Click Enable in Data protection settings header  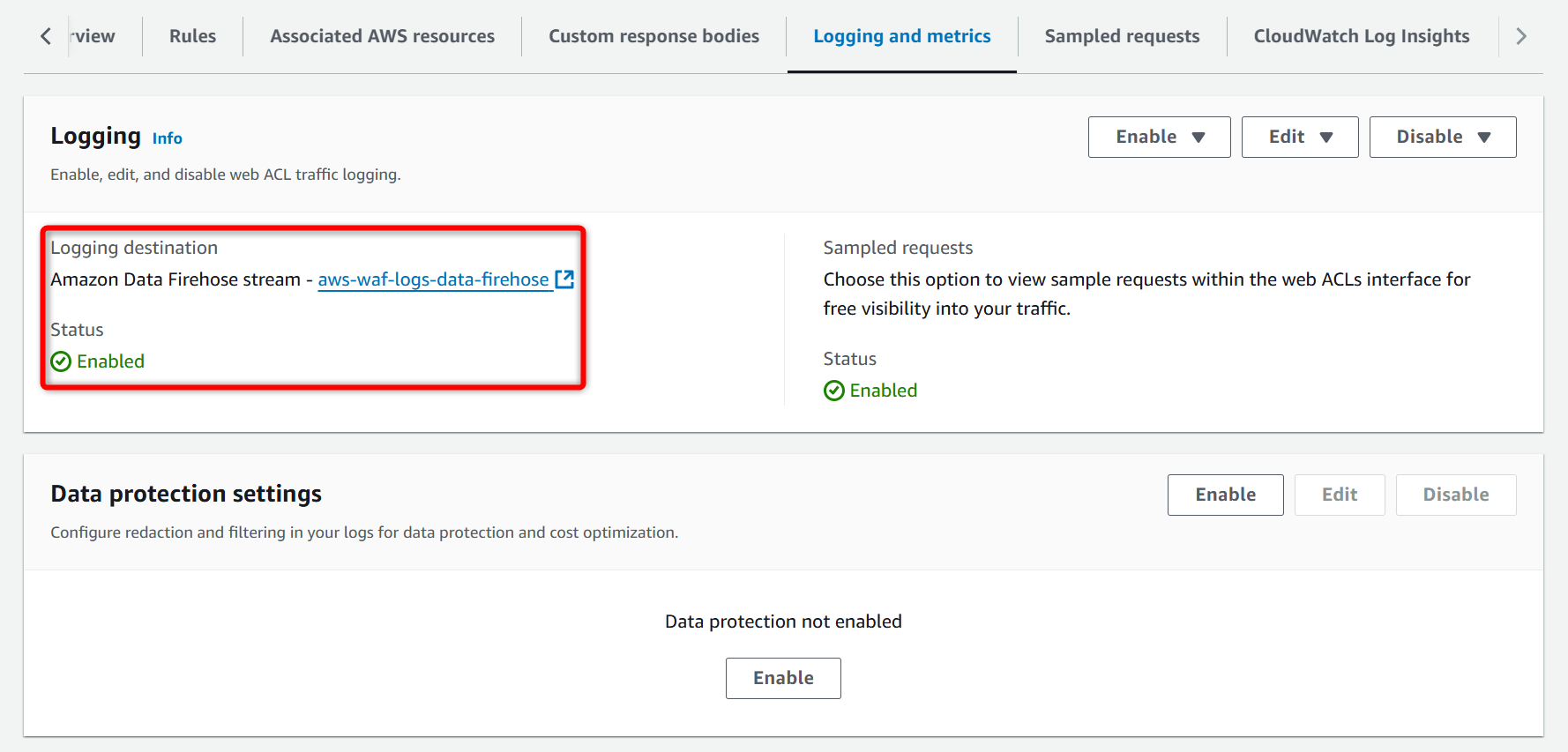[1225, 495]
